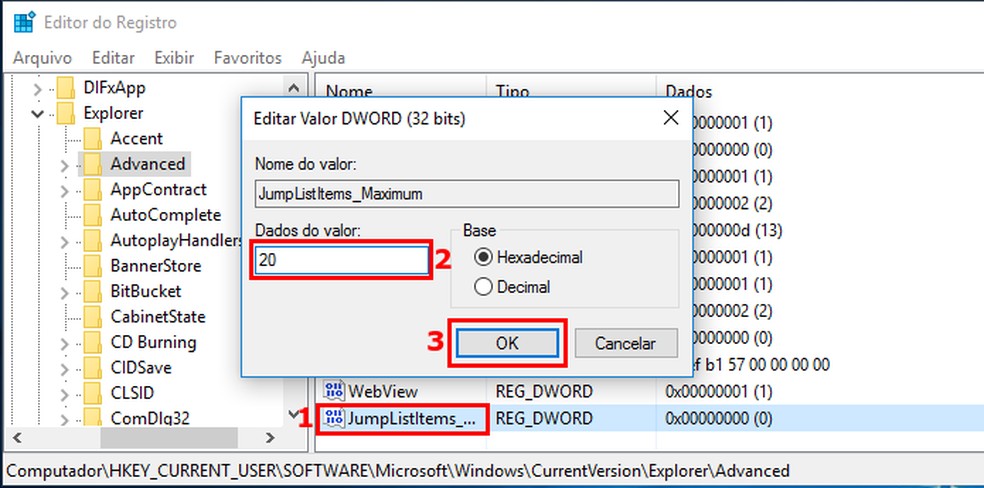Viewport: 984px width, 488px height.
Task: Open the Favoritos menu
Action: (248, 58)
